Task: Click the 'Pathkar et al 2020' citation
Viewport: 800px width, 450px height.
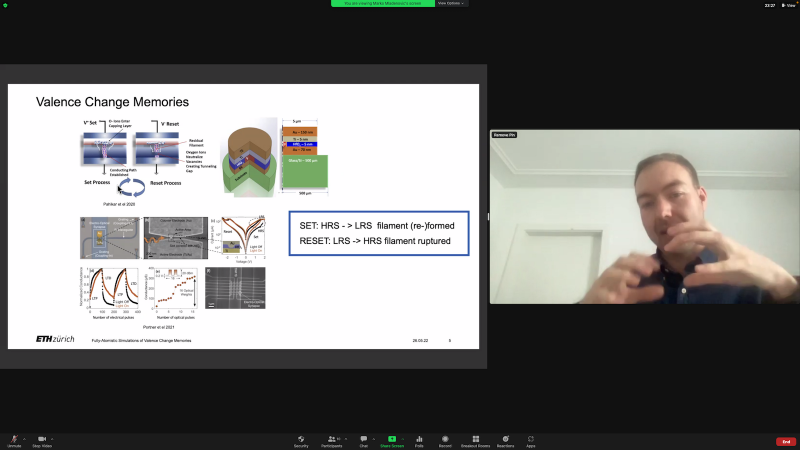Action: click(x=119, y=204)
